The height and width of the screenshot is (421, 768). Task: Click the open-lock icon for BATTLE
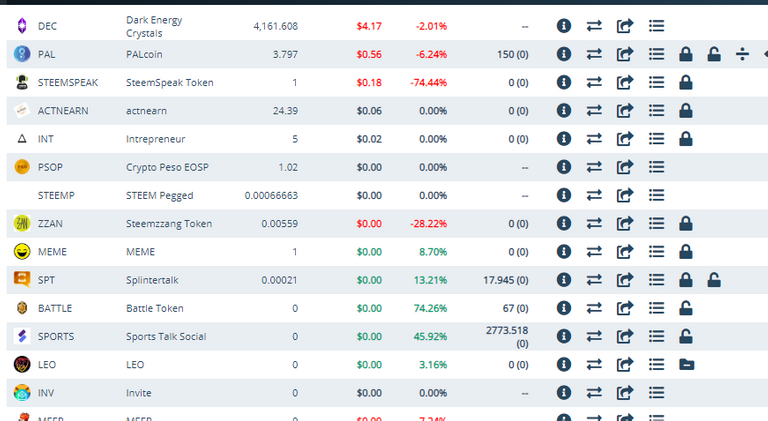click(x=686, y=308)
